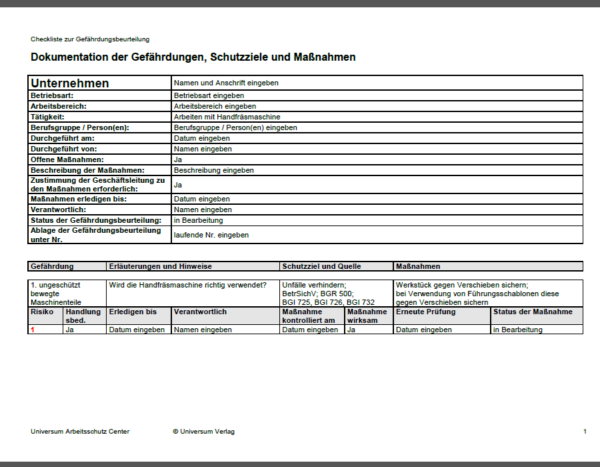Click footer text "Universum Arbeitsschutz Center"
Screen dimensions: 600x467
(80, 431)
